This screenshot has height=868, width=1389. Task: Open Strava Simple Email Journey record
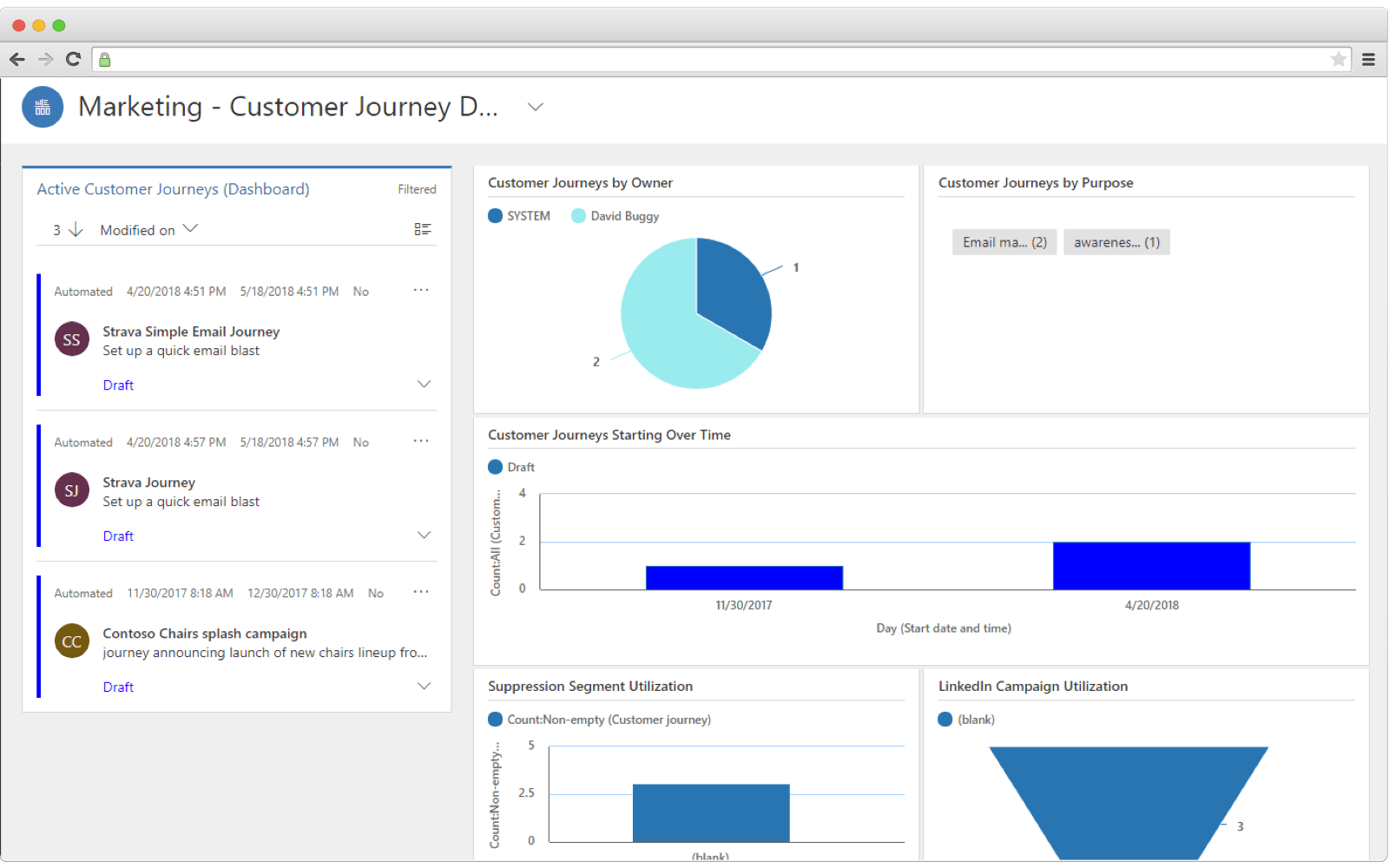coord(191,332)
